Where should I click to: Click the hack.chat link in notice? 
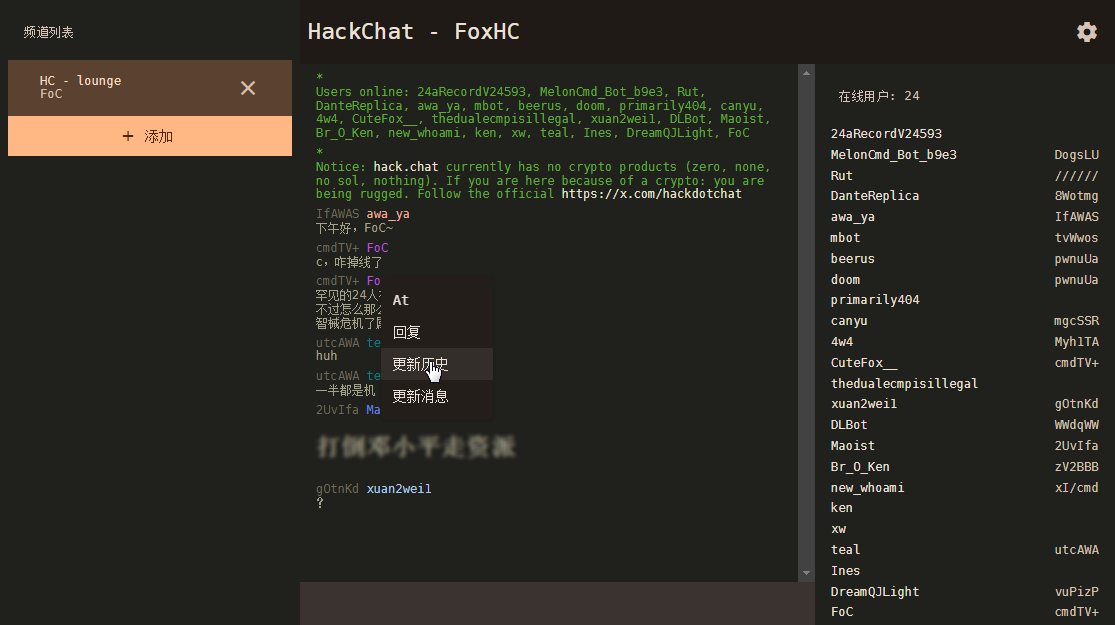pos(405,167)
